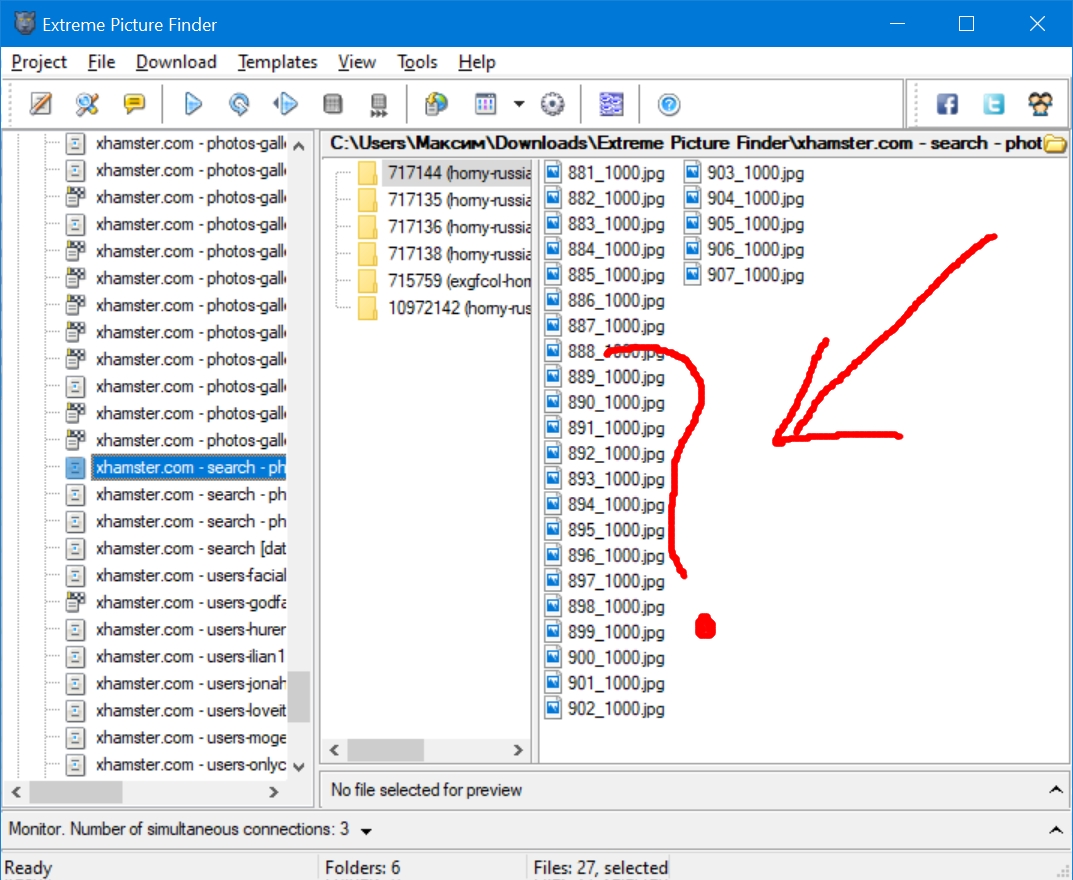Start download with the blue play icon
This screenshot has height=880, width=1073.
point(193,104)
